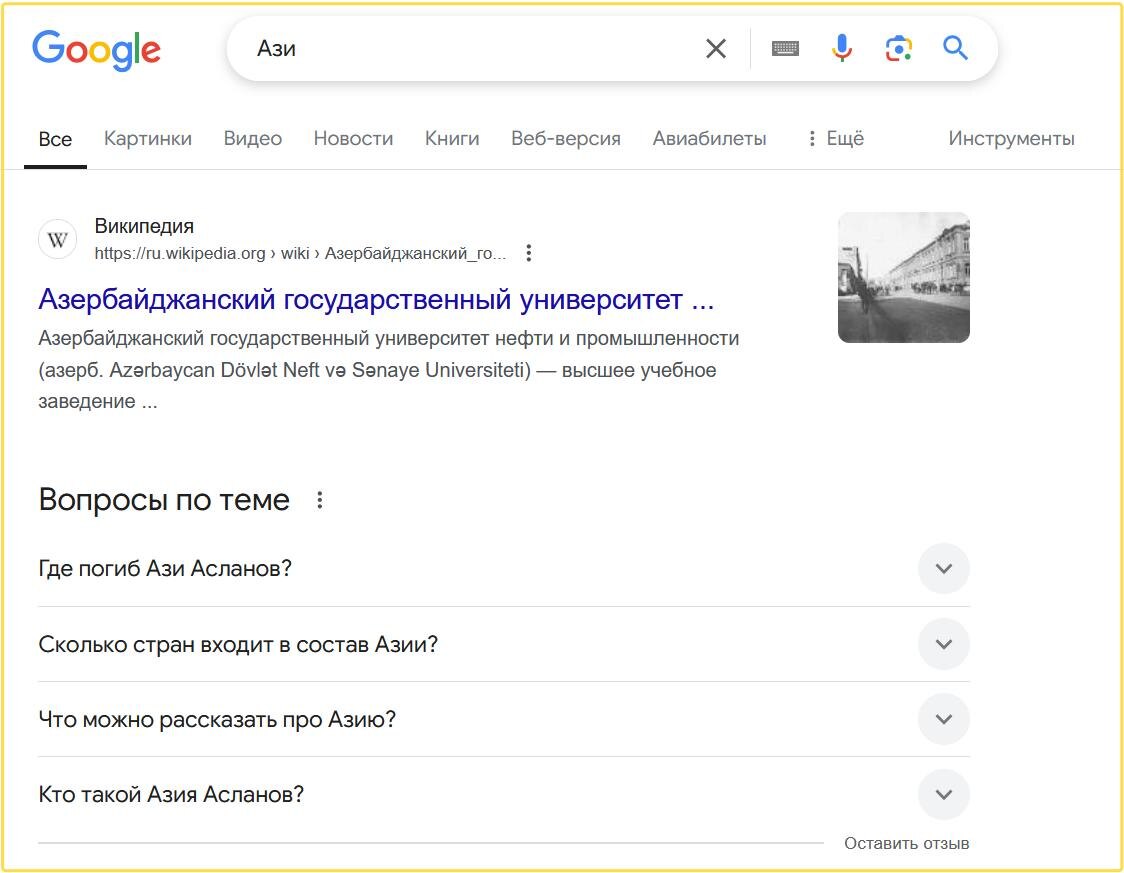Open the three-dot menu beside Вопросы по теме

pos(320,500)
